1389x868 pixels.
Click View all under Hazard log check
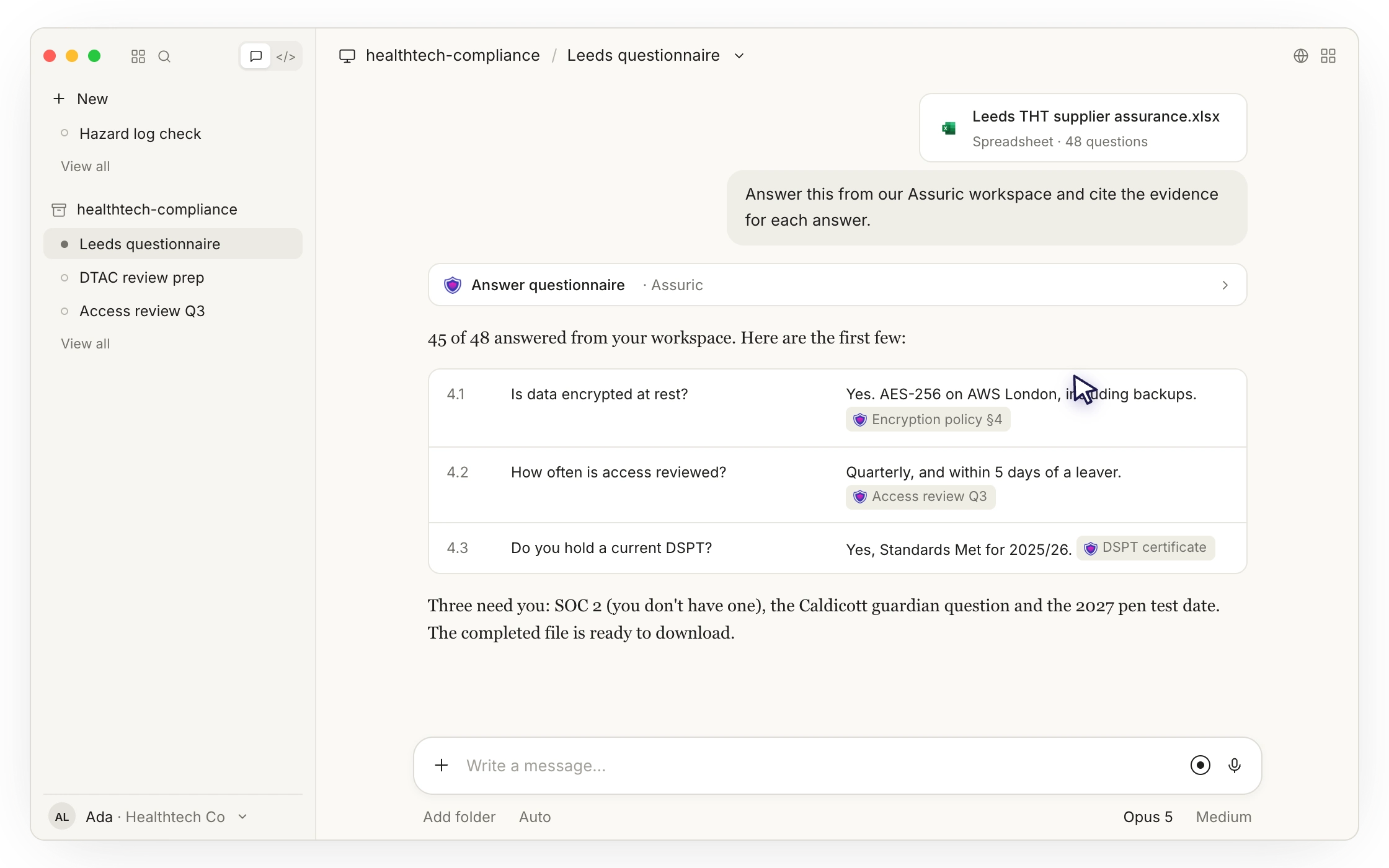point(85,166)
